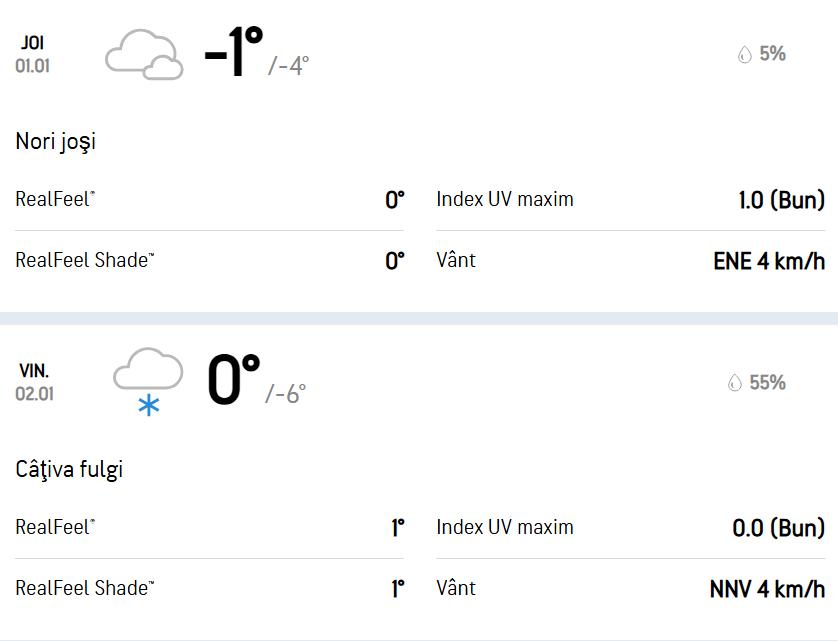The width and height of the screenshot is (838, 641).
Task: Click the 0° high temperature for Friday
Action: [x=233, y=381]
